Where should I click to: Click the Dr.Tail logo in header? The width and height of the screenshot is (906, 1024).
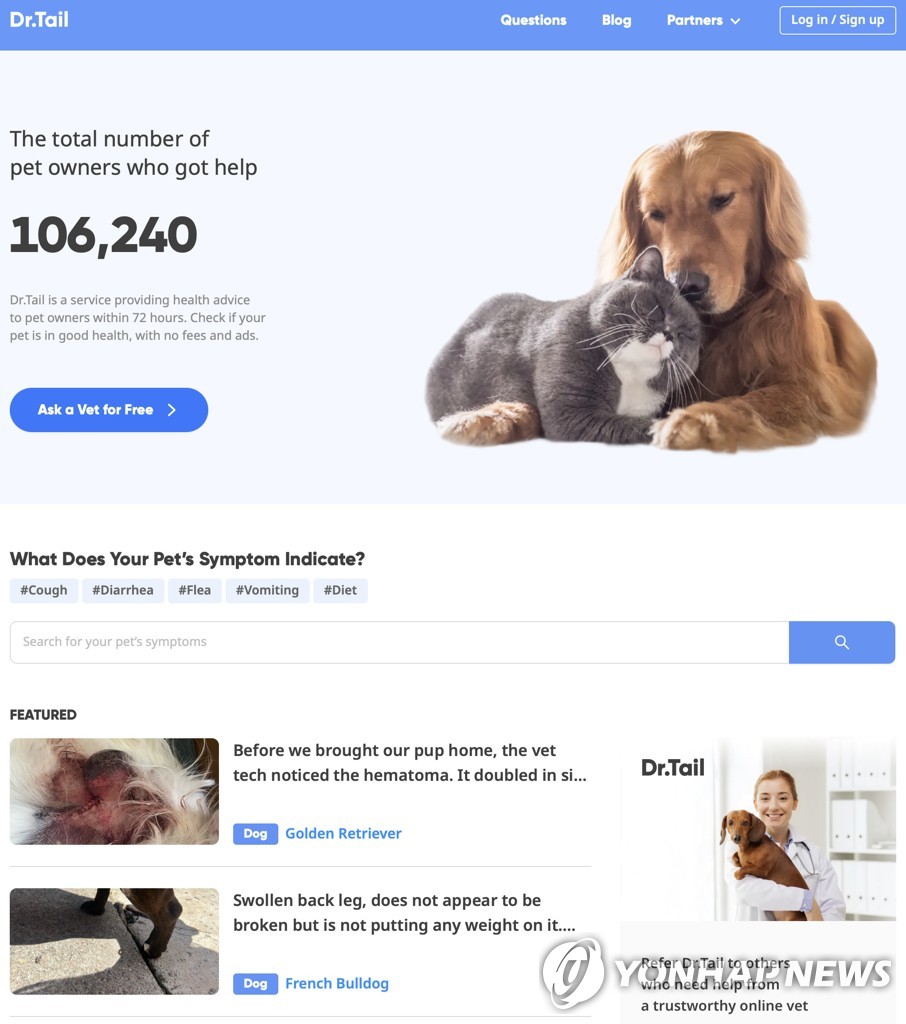[x=39, y=20]
